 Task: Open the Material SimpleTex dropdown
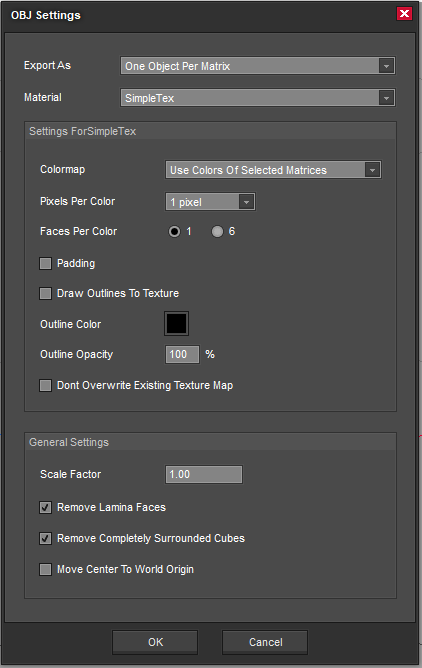258,98
